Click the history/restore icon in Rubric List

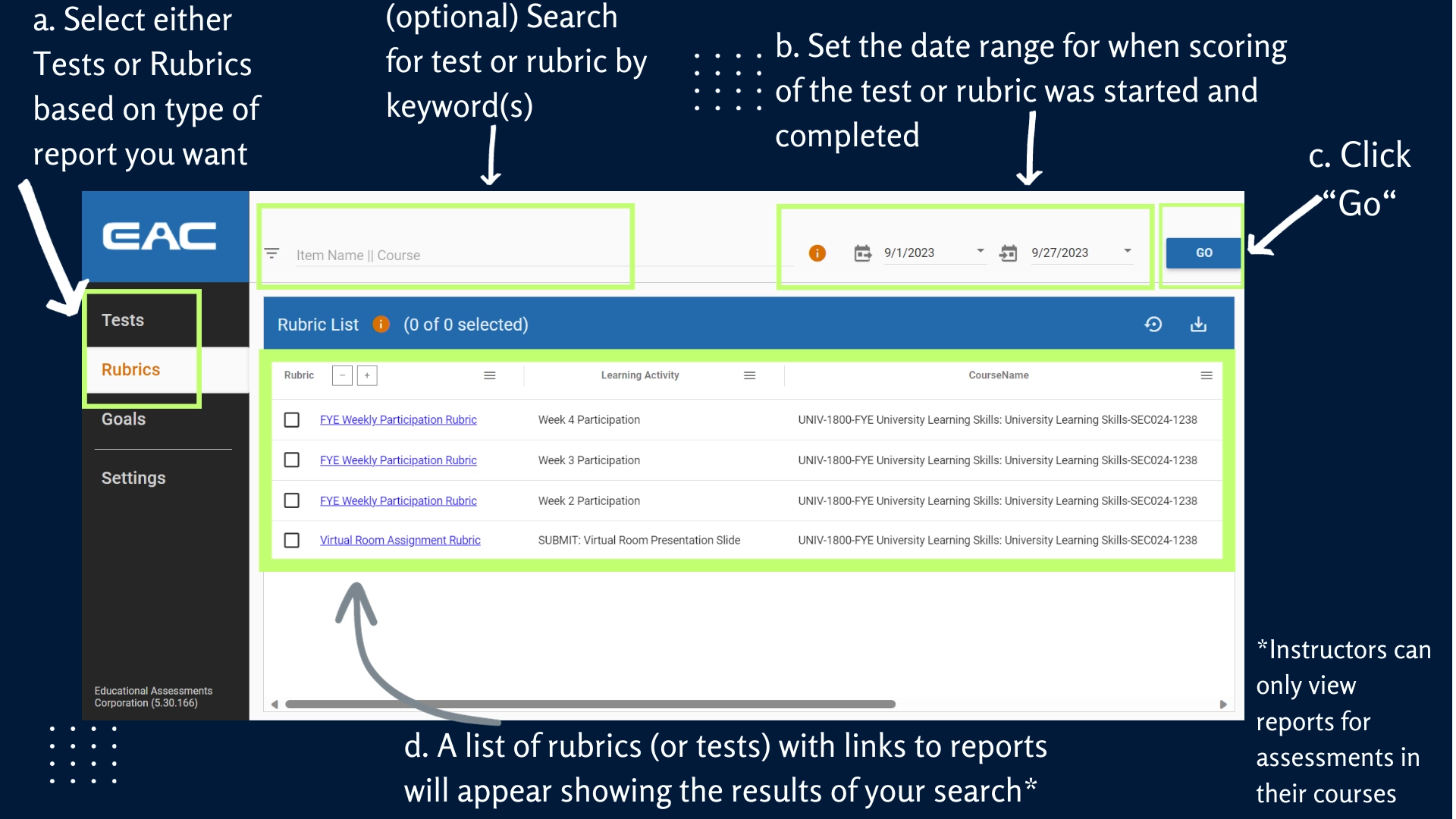coord(1153,323)
